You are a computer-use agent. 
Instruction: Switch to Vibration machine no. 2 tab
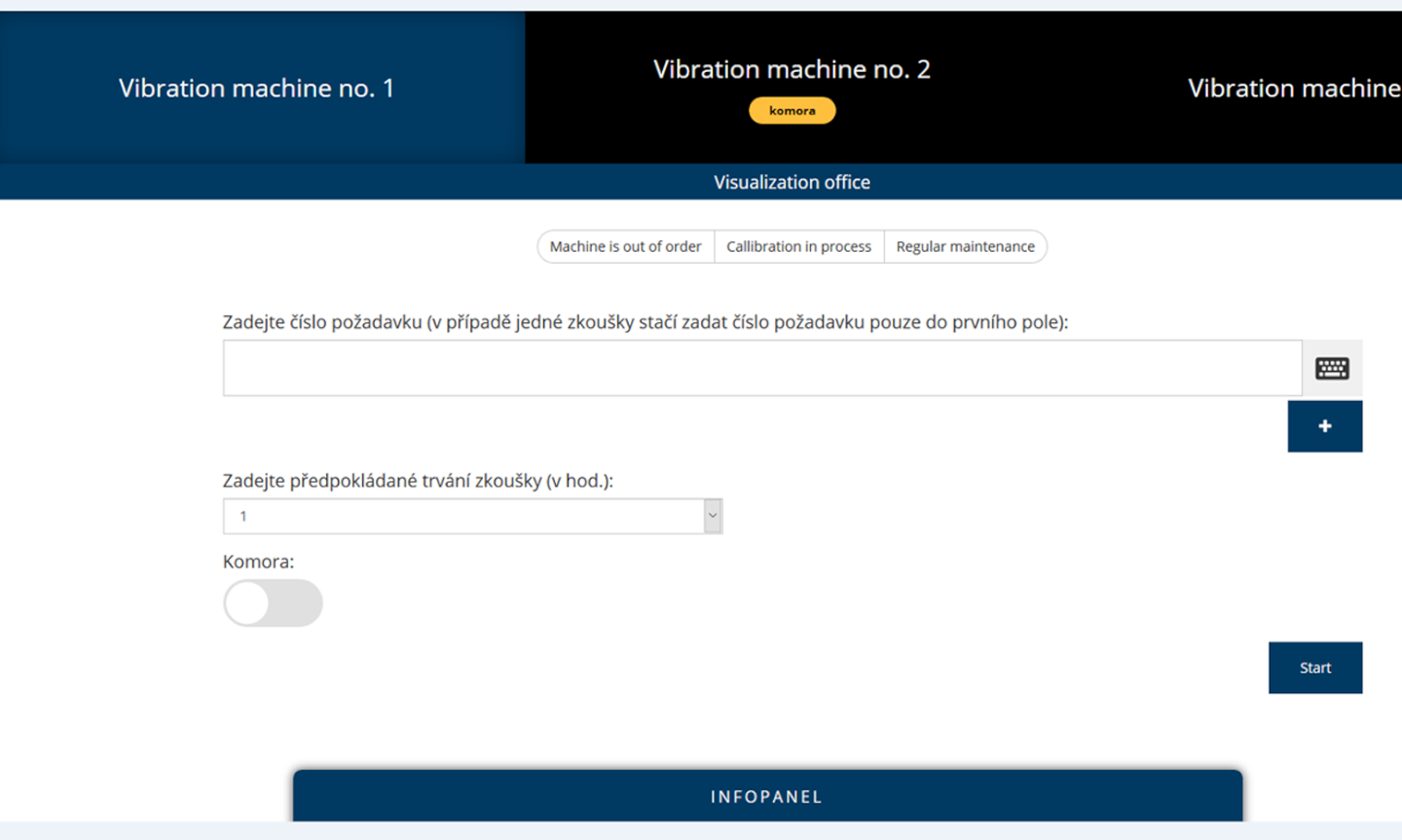tap(792, 88)
